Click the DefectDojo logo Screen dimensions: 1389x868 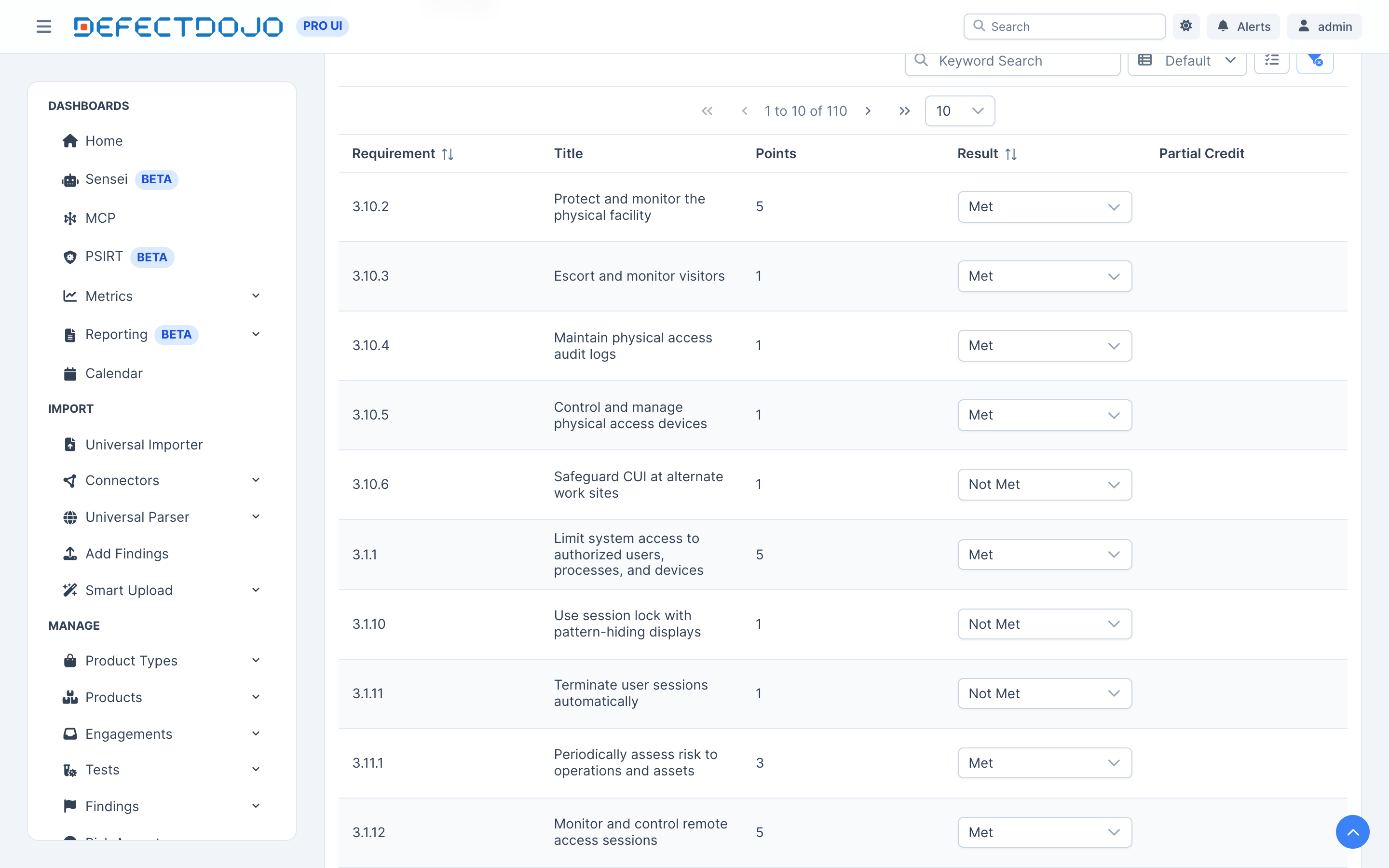(178, 27)
